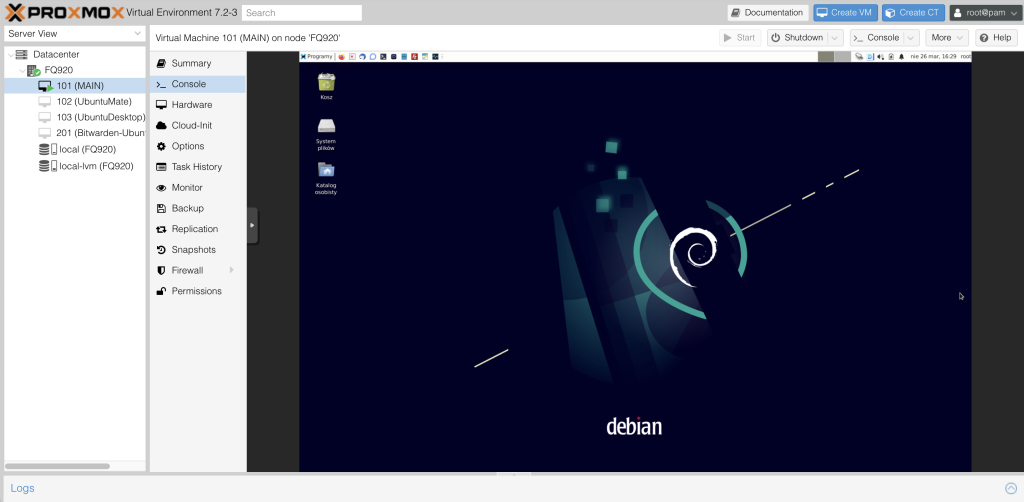Expand the Shutdown dropdown arrow
The image size is (1024, 502).
pos(835,38)
